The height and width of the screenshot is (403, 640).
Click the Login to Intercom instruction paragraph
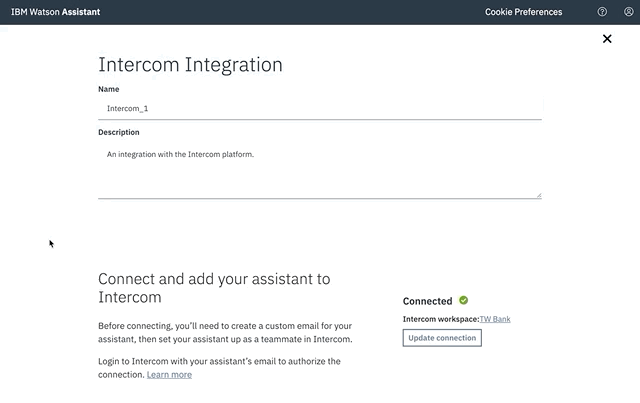[x=219, y=368]
